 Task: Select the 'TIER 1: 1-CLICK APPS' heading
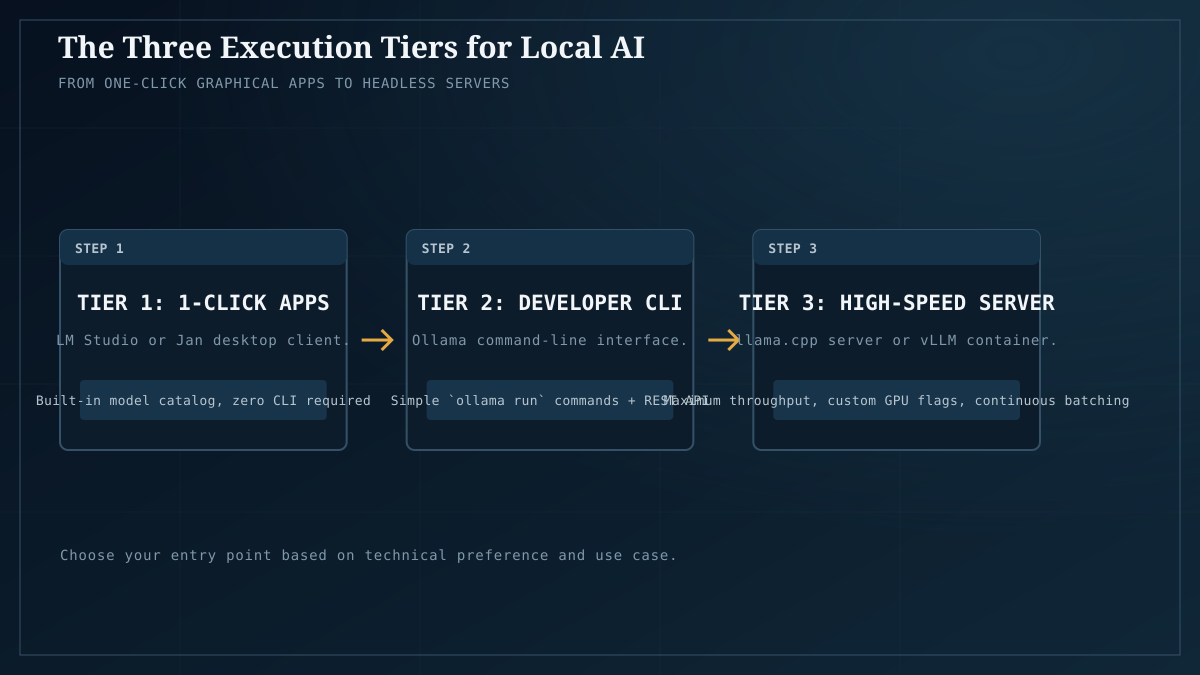[203, 303]
